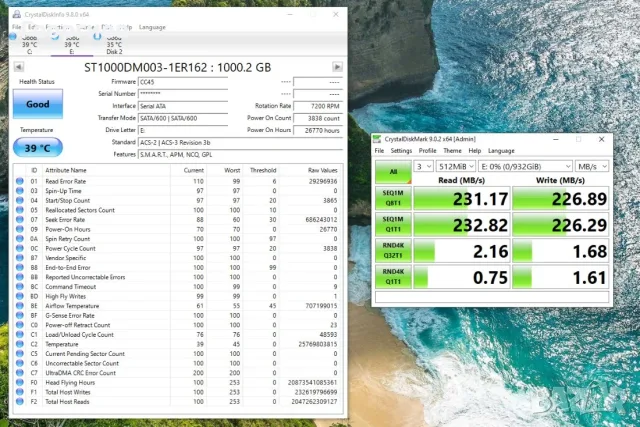The width and height of the screenshot is (640, 427).
Task: Click the UltraDMA CRC Error Count status circle
Action: click(20, 373)
